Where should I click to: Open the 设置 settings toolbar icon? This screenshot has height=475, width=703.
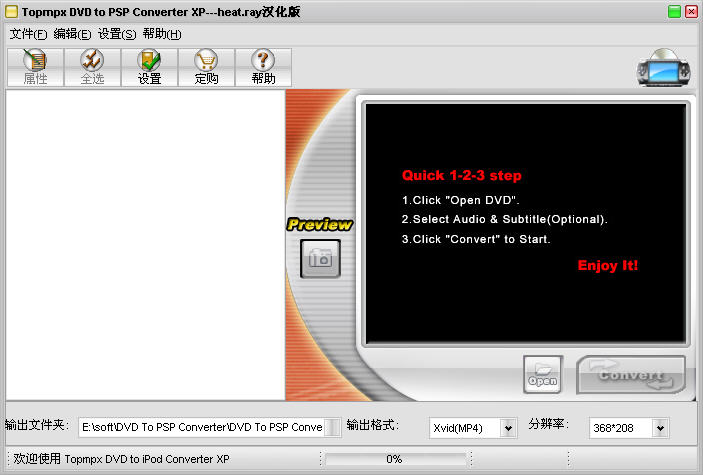(149, 67)
